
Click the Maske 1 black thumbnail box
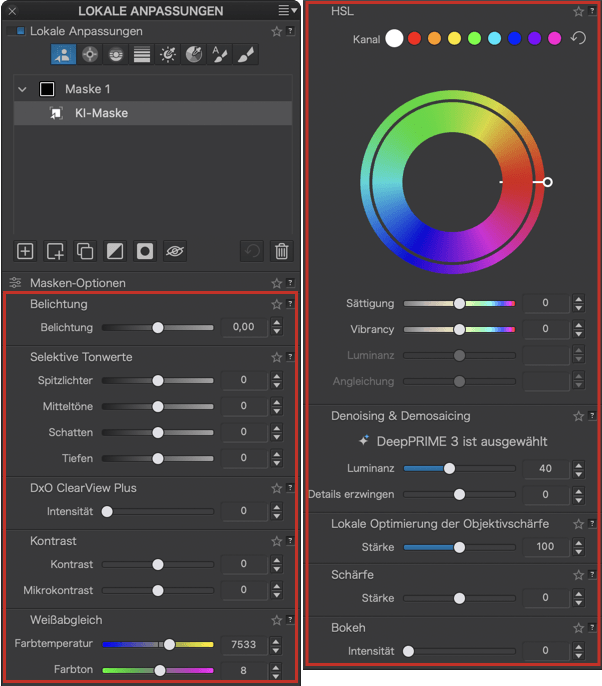[x=47, y=89]
